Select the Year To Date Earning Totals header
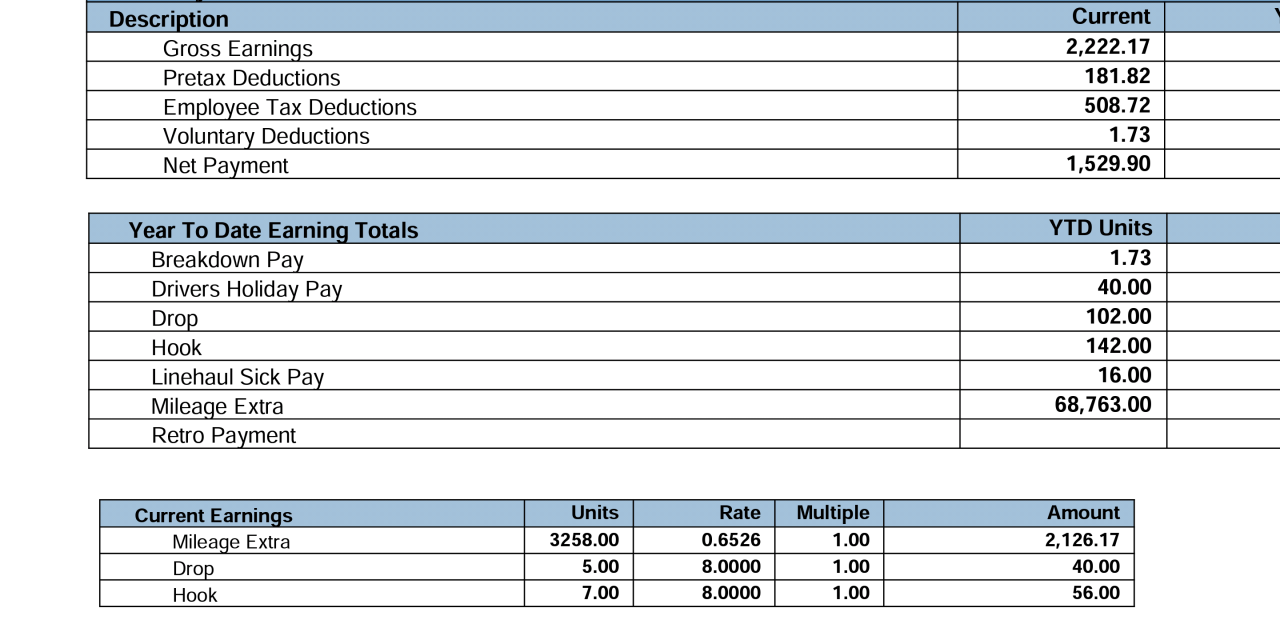The width and height of the screenshot is (1280, 640). click(x=273, y=230)
